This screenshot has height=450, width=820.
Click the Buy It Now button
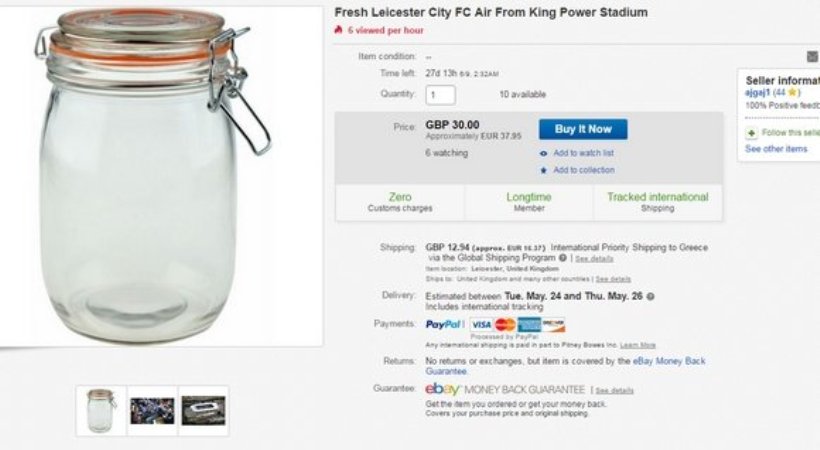(583, 129)
